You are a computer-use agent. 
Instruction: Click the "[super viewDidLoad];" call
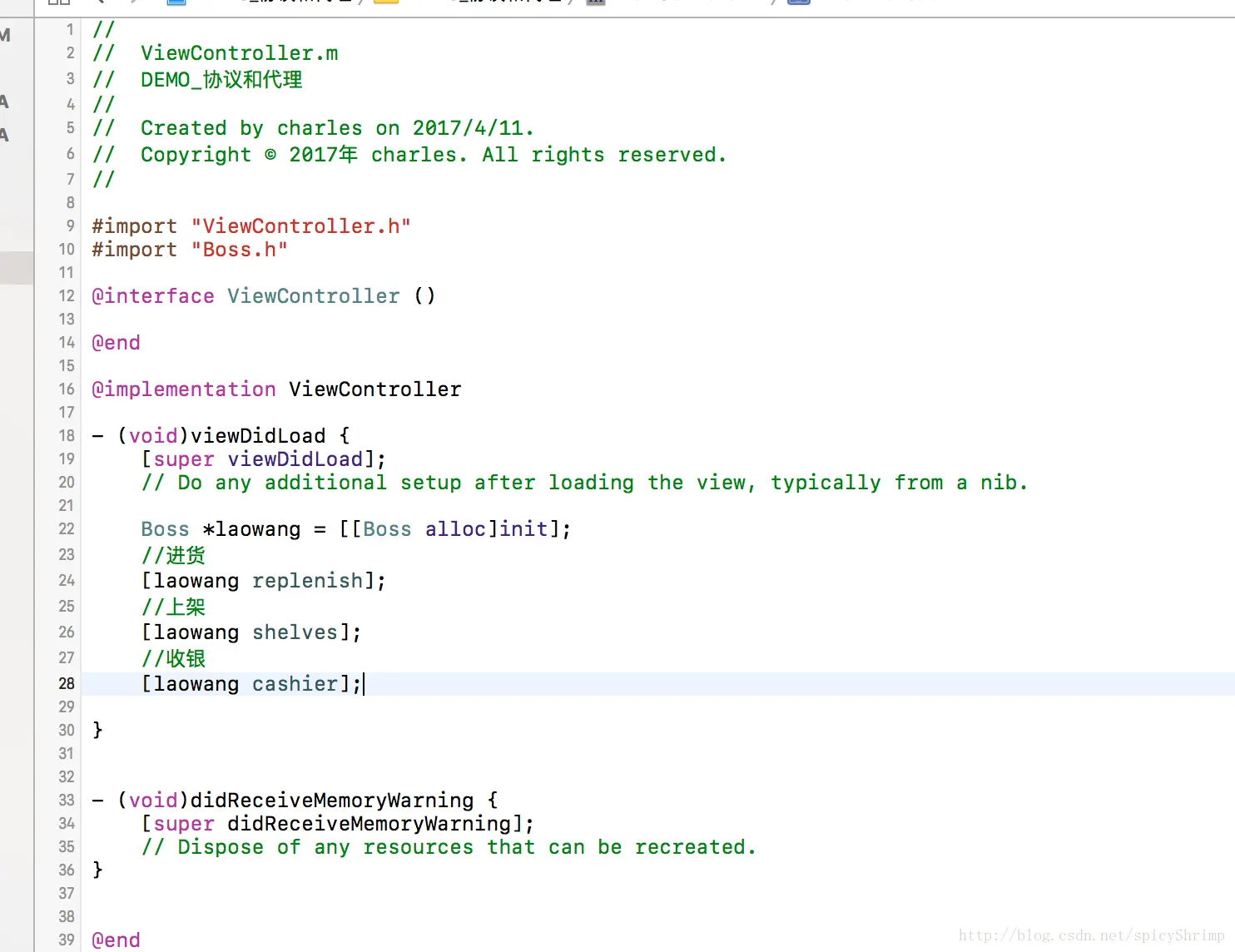pos(264,459)
